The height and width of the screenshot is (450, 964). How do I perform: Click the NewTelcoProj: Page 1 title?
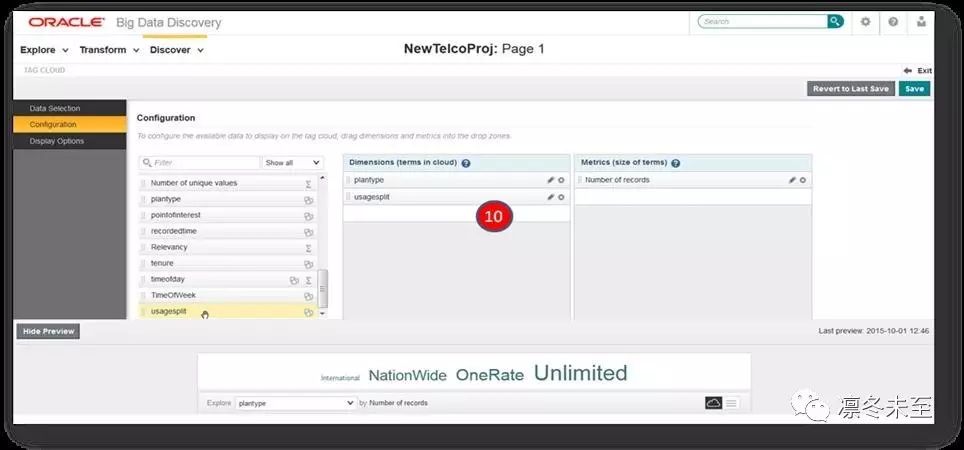pos(474,49)
